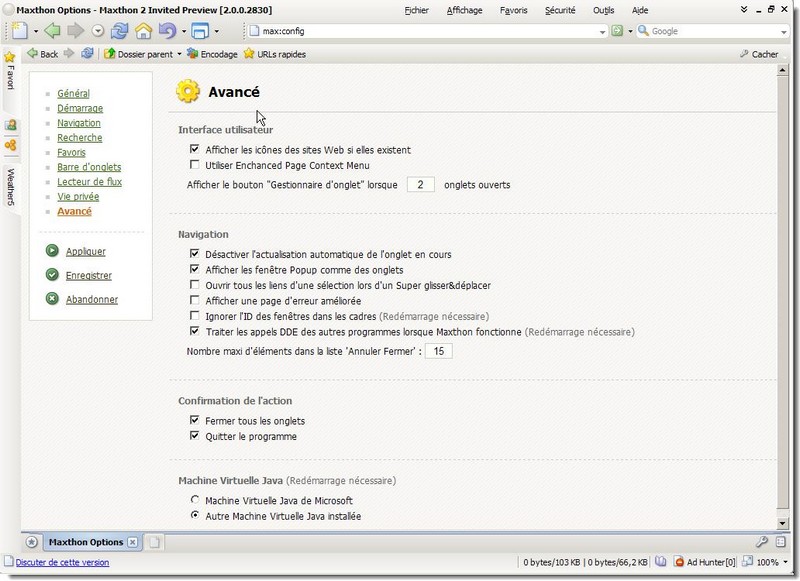Enable Utiliser Enchanced Page Context Menu

[x=194, y=164]
